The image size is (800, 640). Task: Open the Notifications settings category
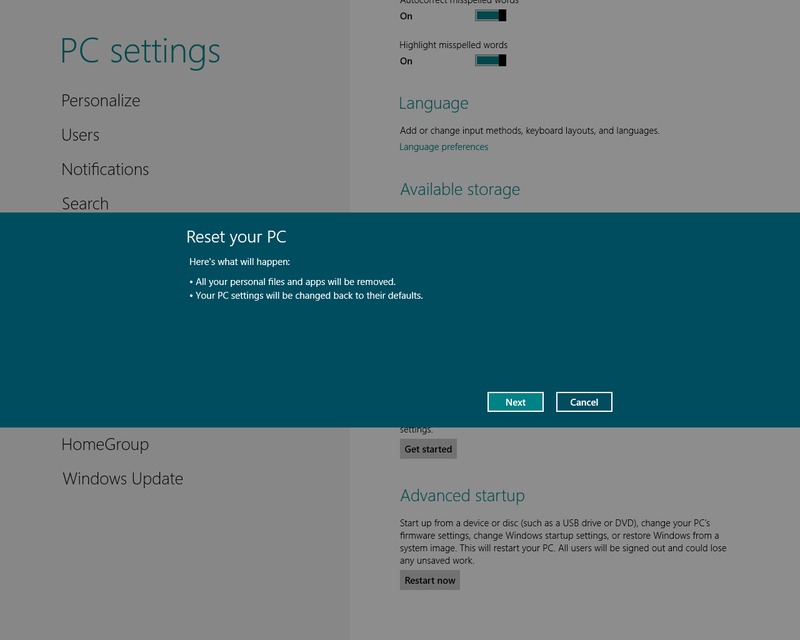(105, 169)
